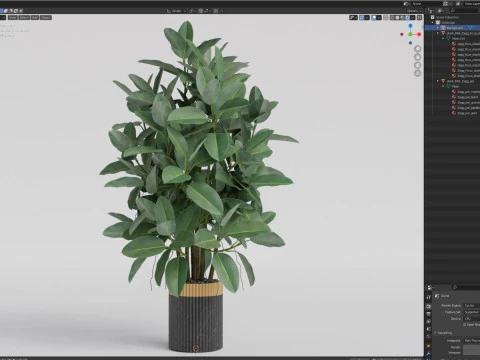Open the Object properties tab
The image size is (480, 360).
[x=428, y=346]
